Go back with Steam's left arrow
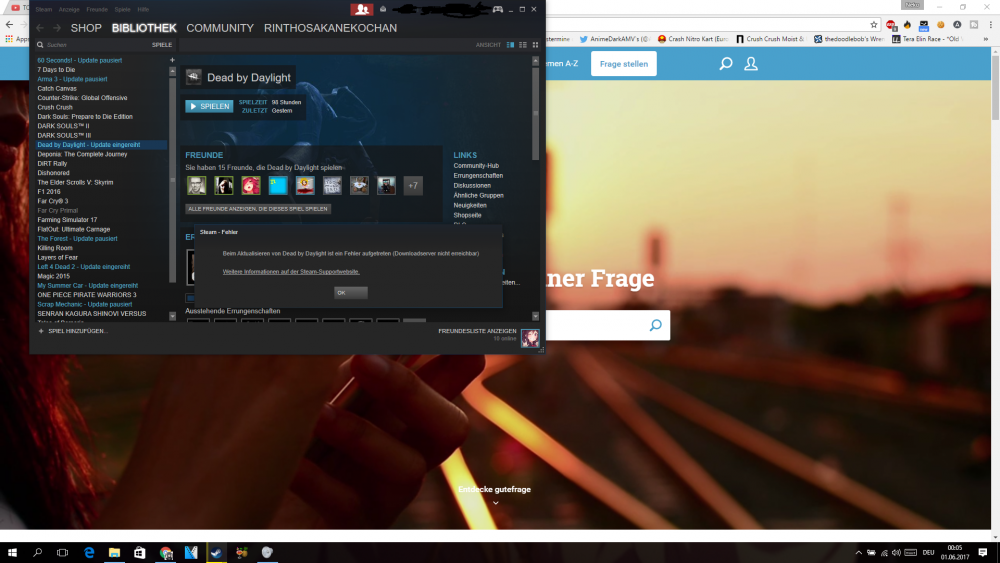This screenshot has height=563, width=1000. click(x=40, y=28)
